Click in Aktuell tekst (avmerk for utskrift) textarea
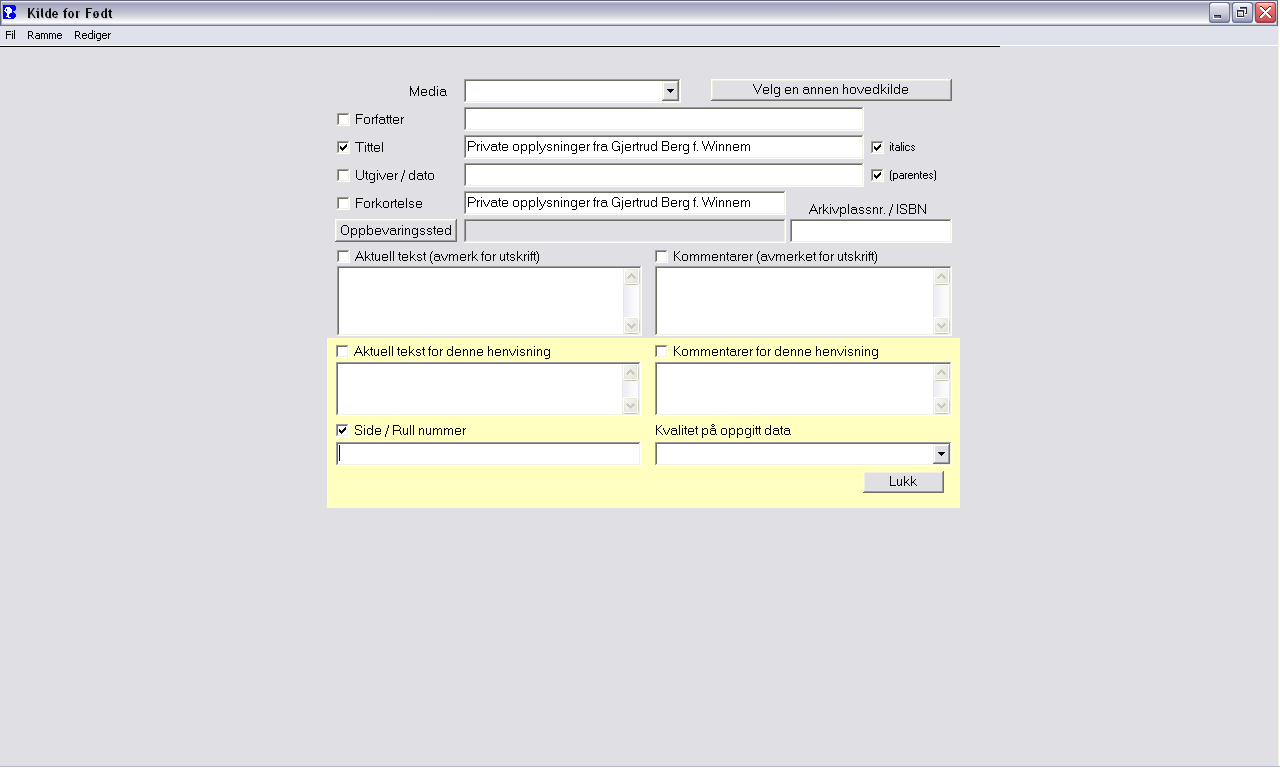Screen dimensions: 1280x768 coord(480,301)
